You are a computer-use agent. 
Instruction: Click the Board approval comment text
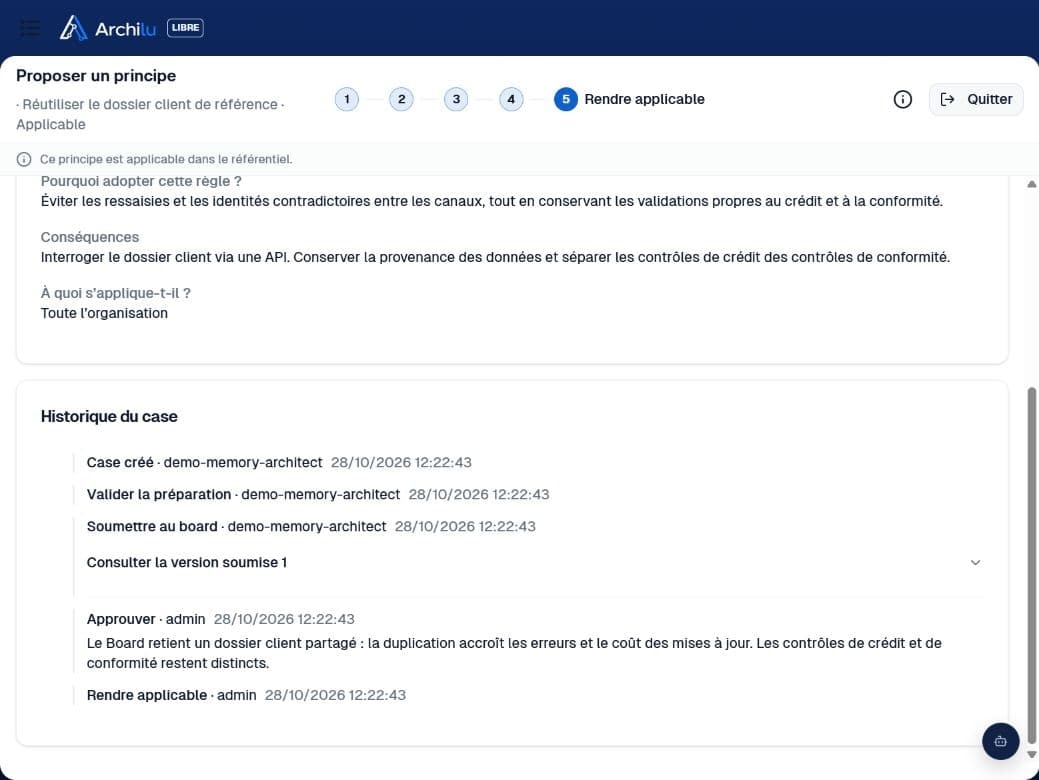coord(514,653)
